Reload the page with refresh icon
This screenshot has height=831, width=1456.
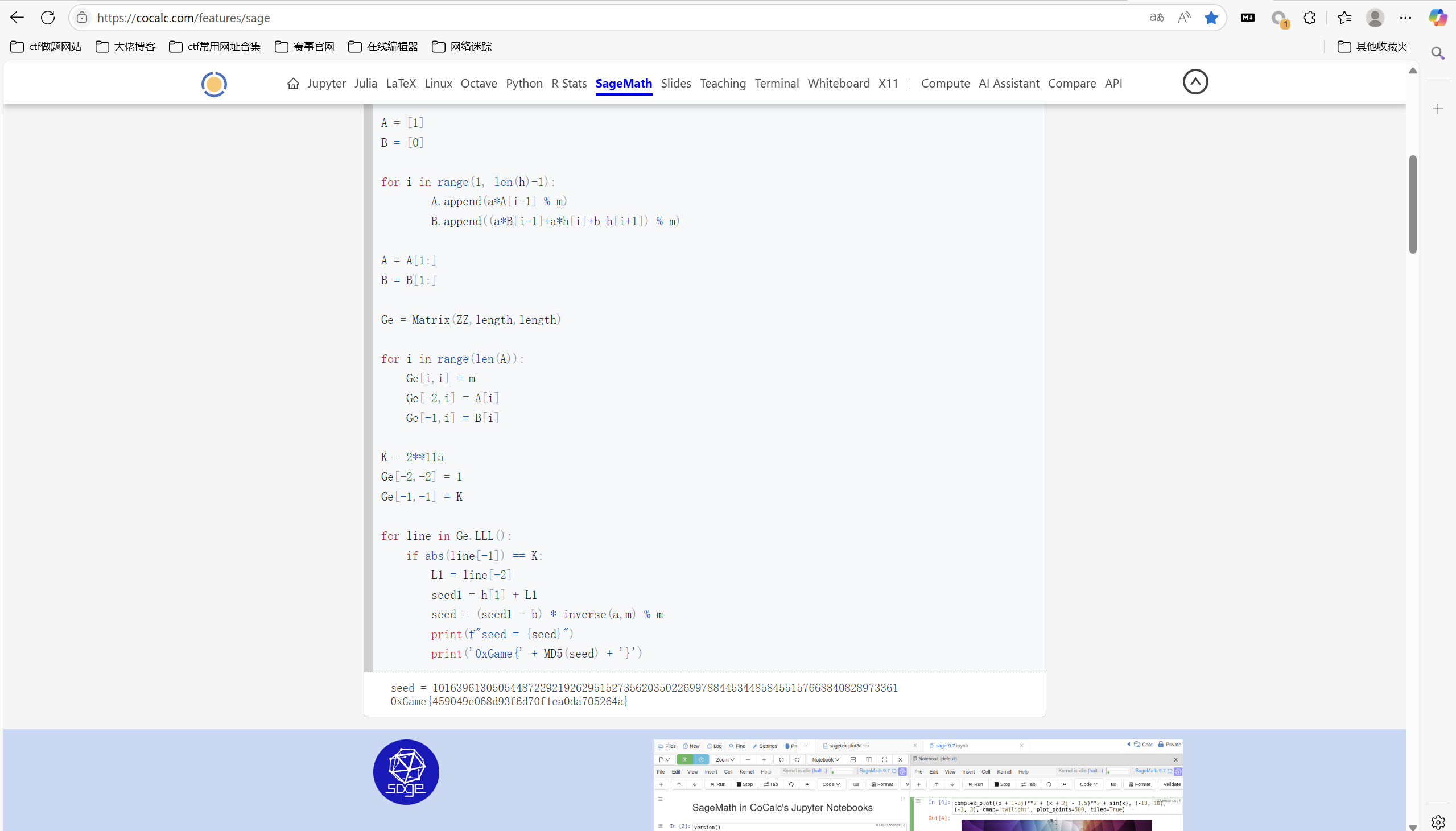point(48,18)
